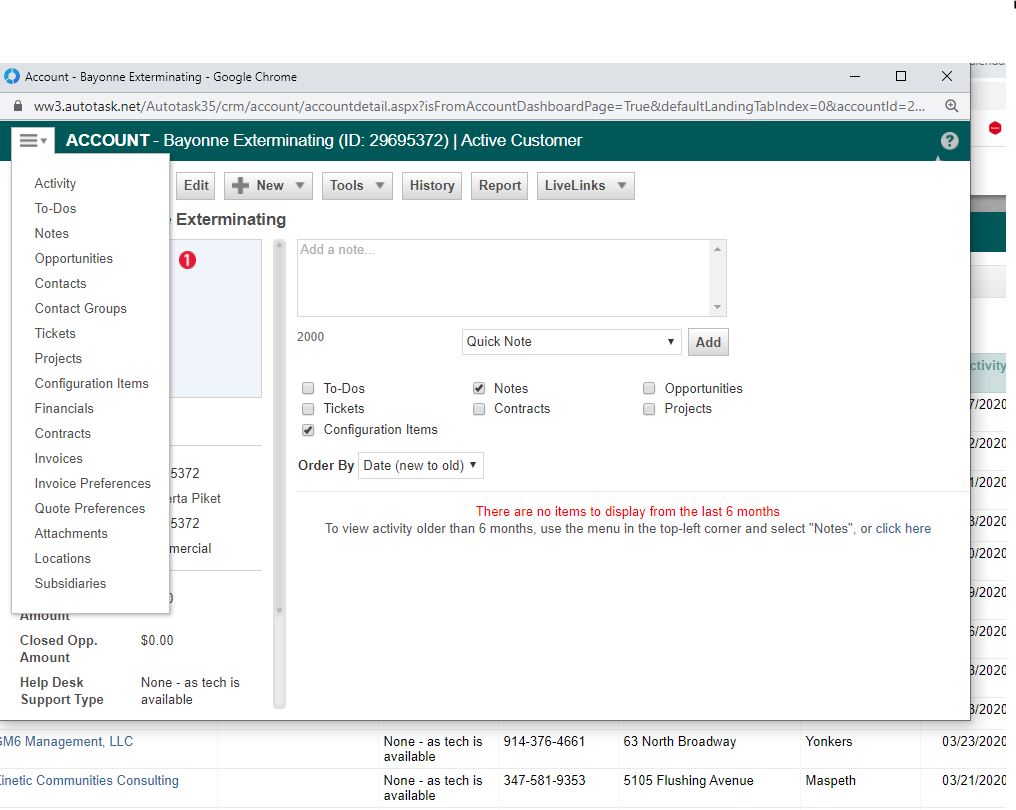The width and height of the screenshot is (1016, 810).
Task: Toggle the Contracts checkbox
Action: click(x=479, y=409)
